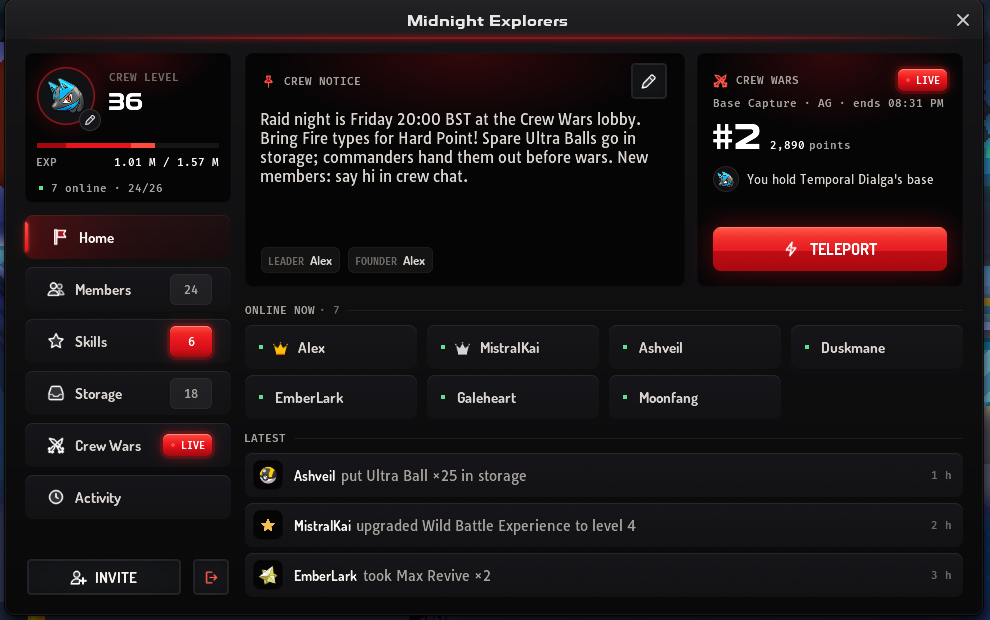Open Ashveil's Ultra Ball storage entry
The height and width of the screenshot is (620, 990).
604,475
